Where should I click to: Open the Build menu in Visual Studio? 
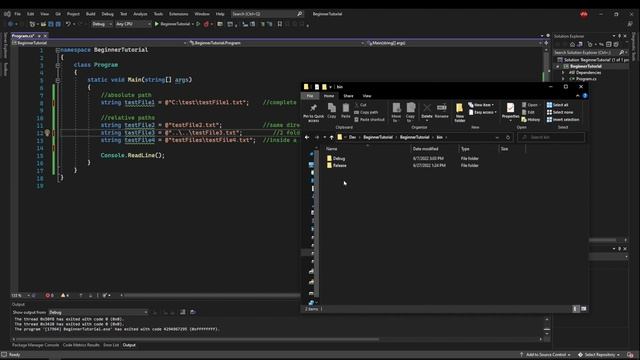click(91, 14)
